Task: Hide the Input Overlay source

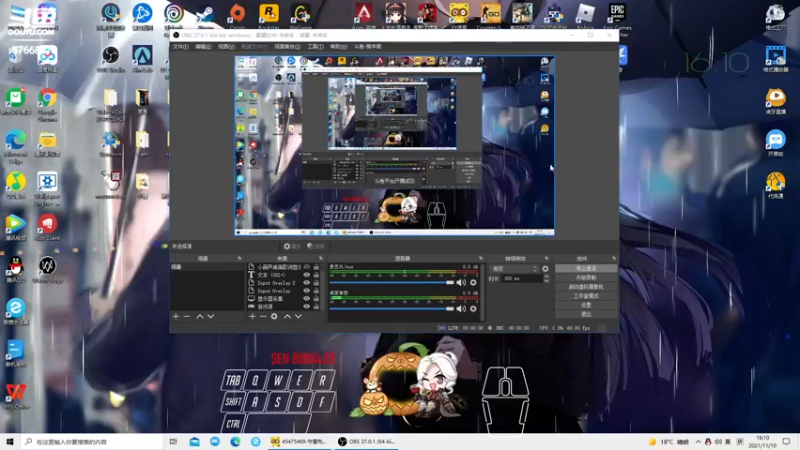Action: [307, 291]
